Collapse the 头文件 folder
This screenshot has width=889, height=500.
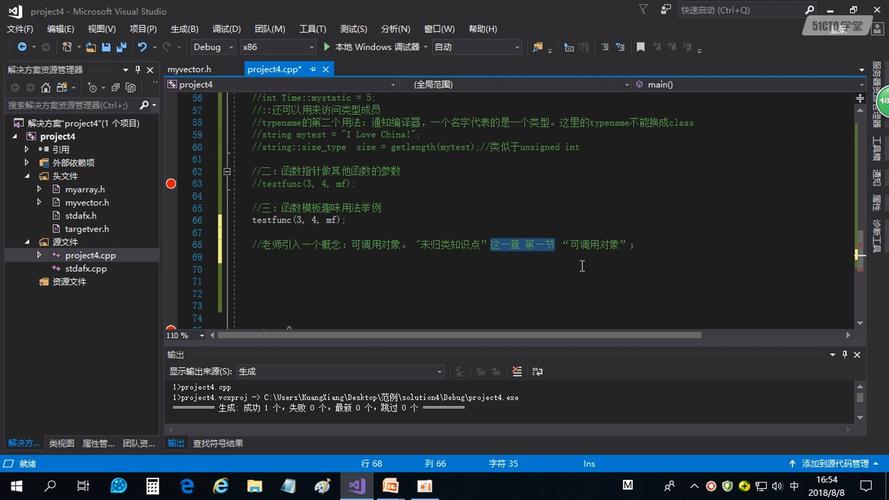click(27, 176)
